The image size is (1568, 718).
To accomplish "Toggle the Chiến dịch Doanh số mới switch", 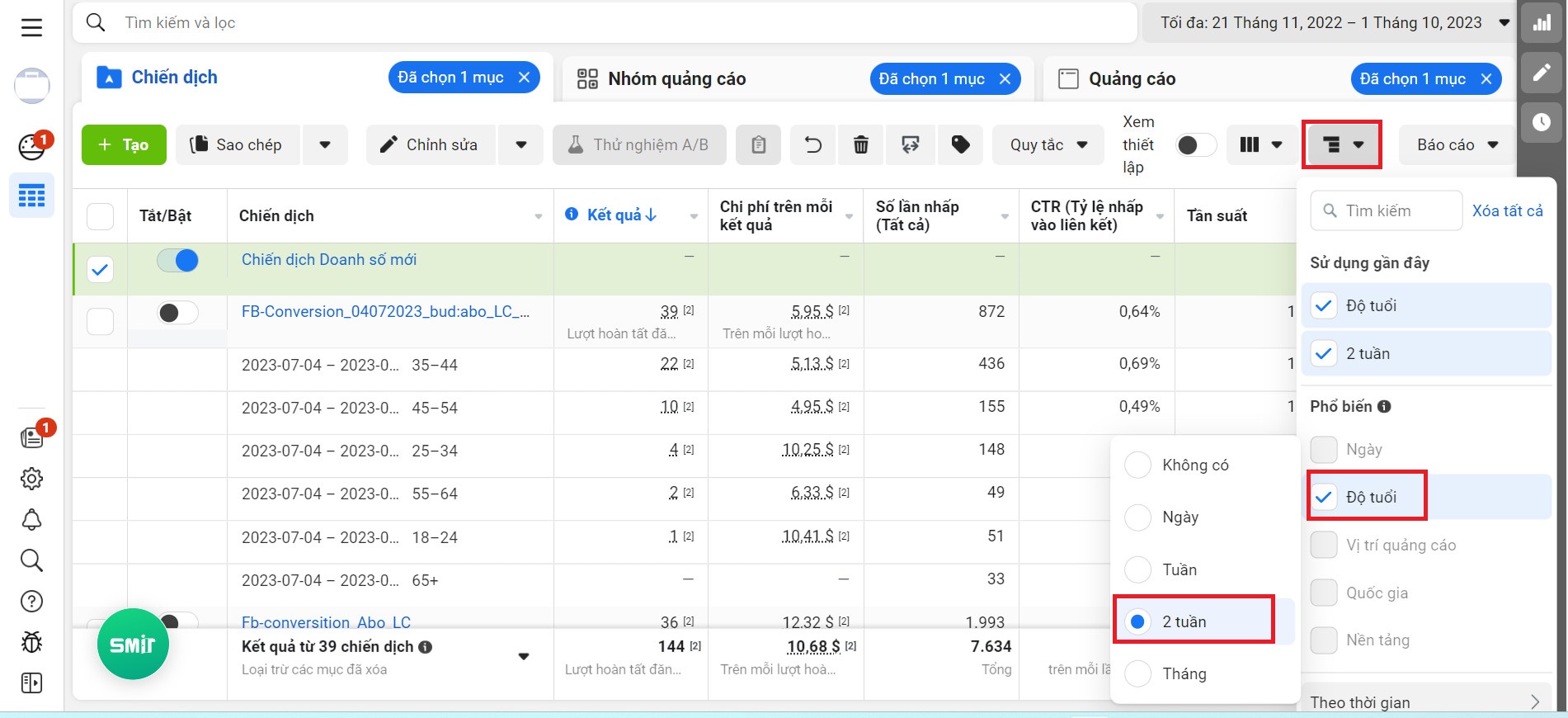I will [177, 261].
